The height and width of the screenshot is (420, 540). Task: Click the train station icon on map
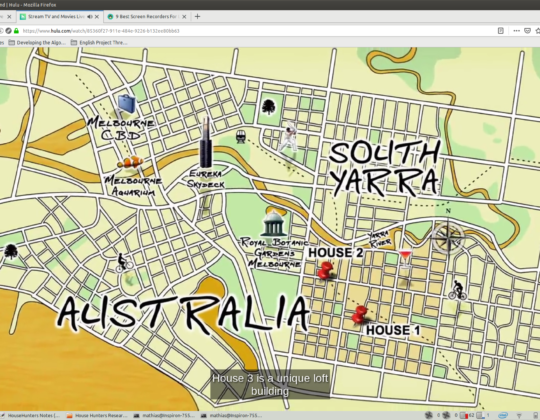(241, 137)
